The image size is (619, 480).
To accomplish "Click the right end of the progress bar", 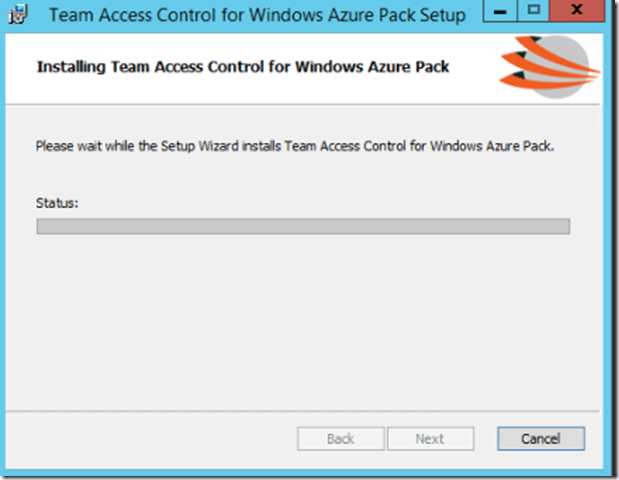I will 564,226.
